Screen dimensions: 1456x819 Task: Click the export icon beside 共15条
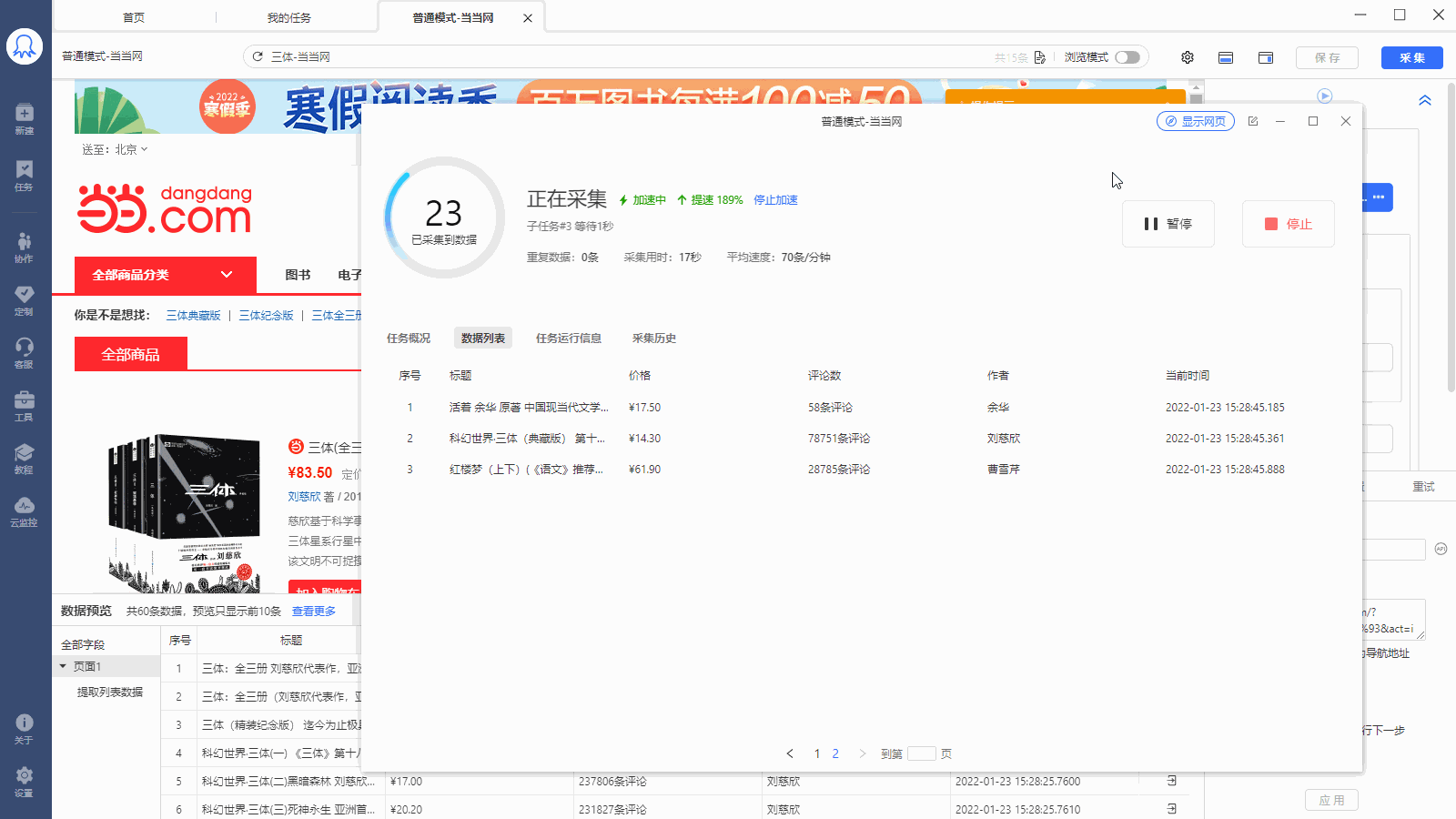(x=1040, y=57)
